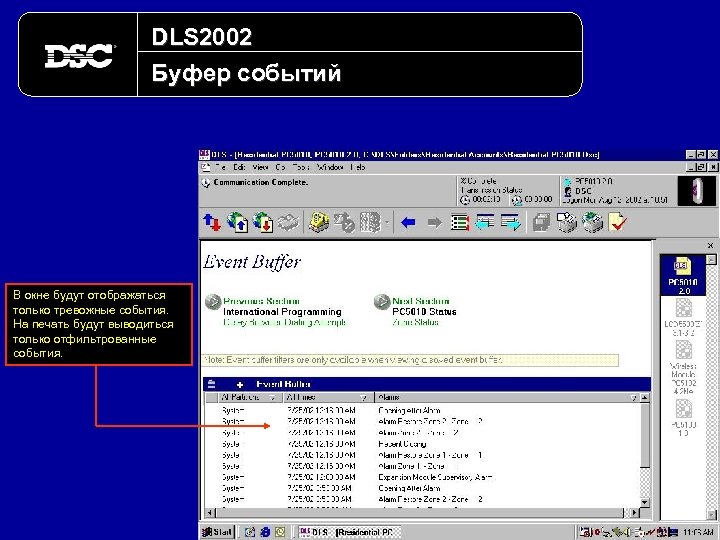Click the greyed disconnect toolbar icon
This screenshot has width=720, height=540.
point(344,223)
